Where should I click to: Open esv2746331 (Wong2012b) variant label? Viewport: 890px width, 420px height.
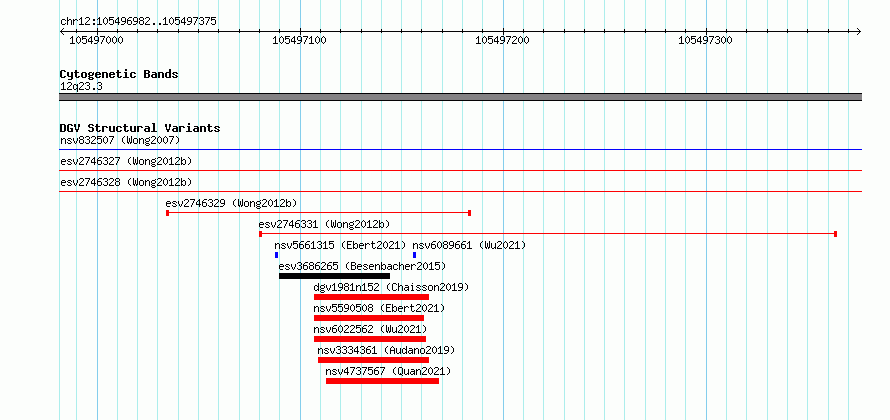pyautogui.click(x=324, y=224)
